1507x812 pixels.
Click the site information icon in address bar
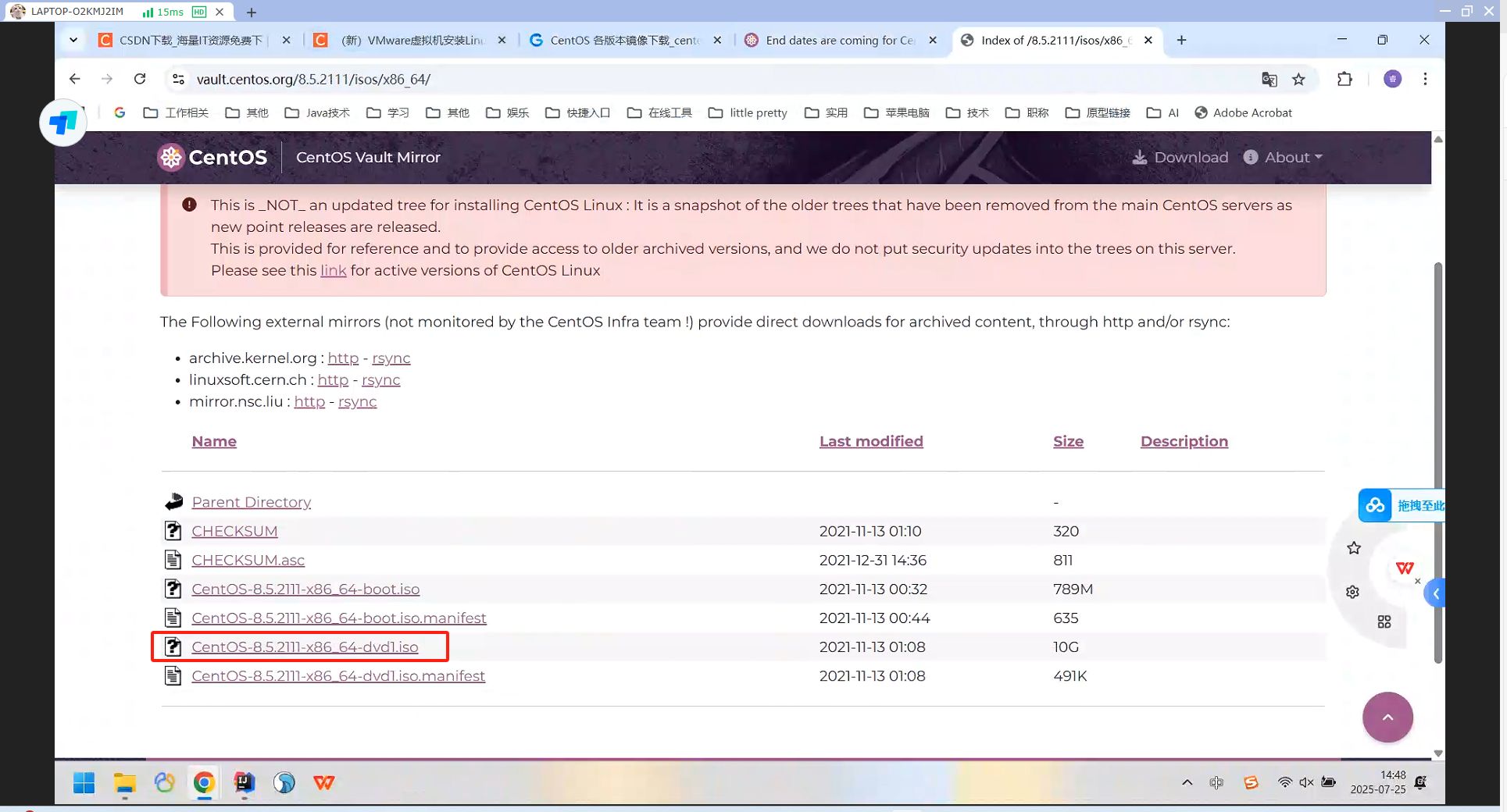(x=178, y=79)
